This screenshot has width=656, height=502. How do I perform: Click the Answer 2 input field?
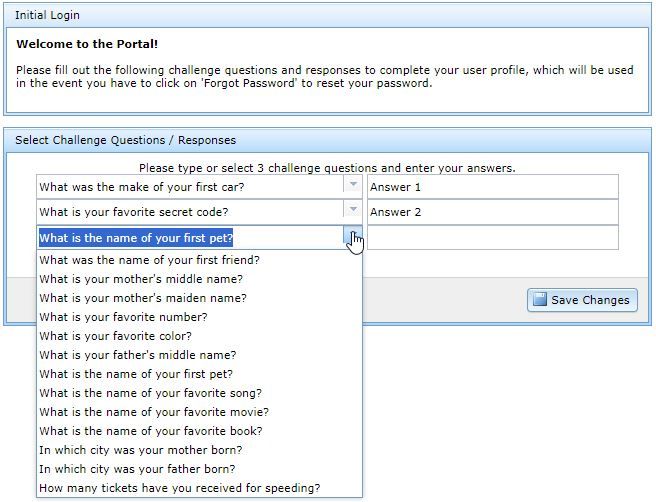(492, 212)
